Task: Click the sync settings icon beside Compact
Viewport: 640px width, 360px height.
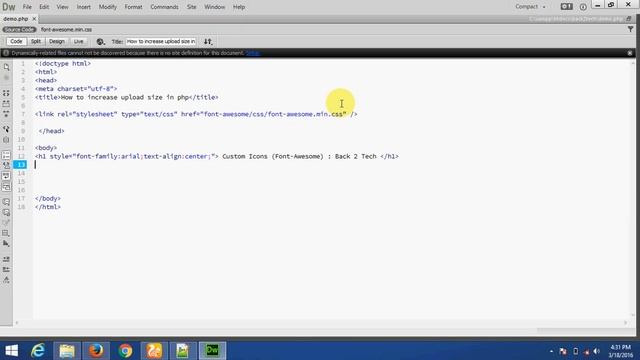Action: pos(567,7)
